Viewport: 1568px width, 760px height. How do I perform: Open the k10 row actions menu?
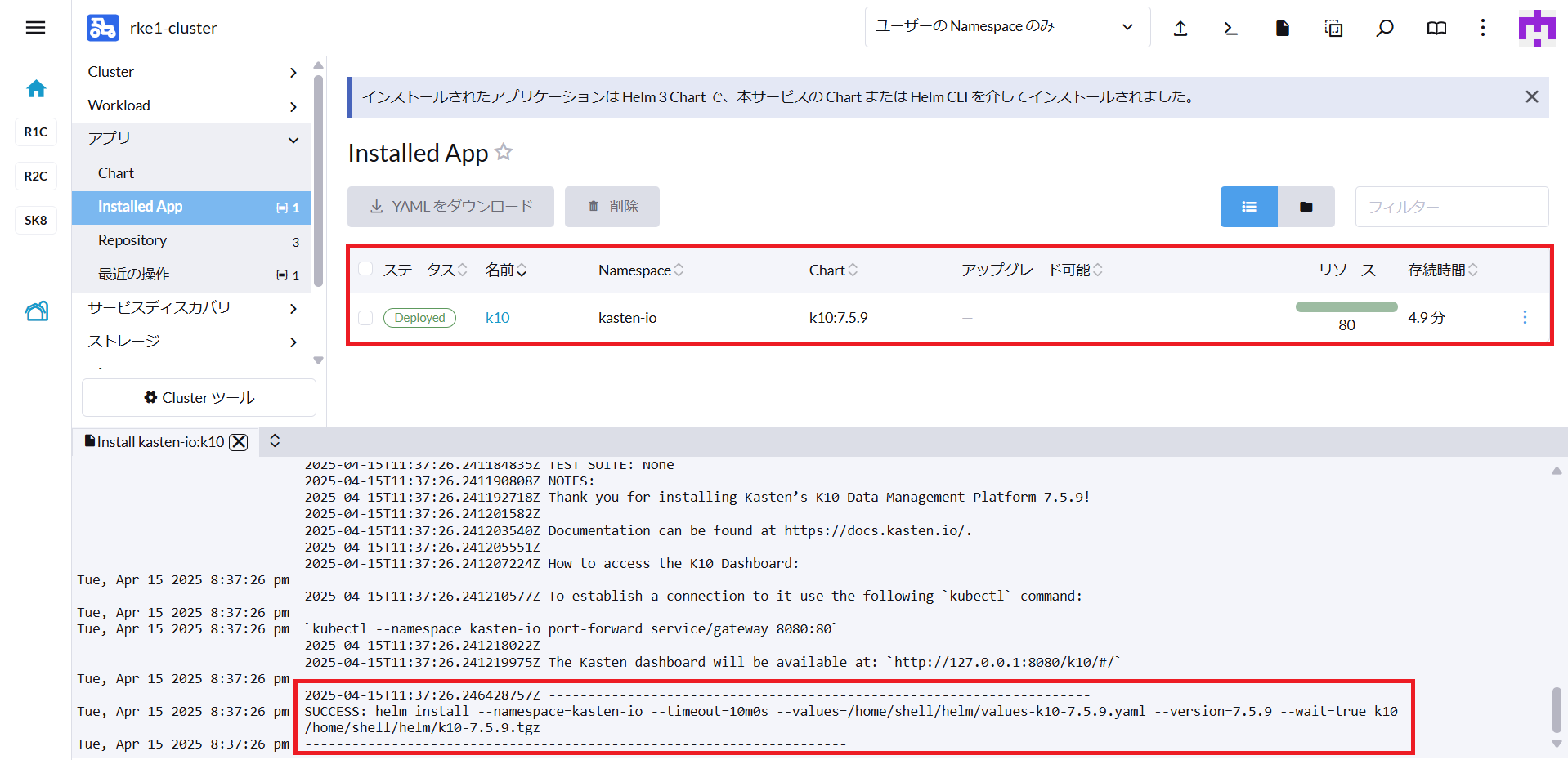pyautogui.click(x=1525, y=317)
